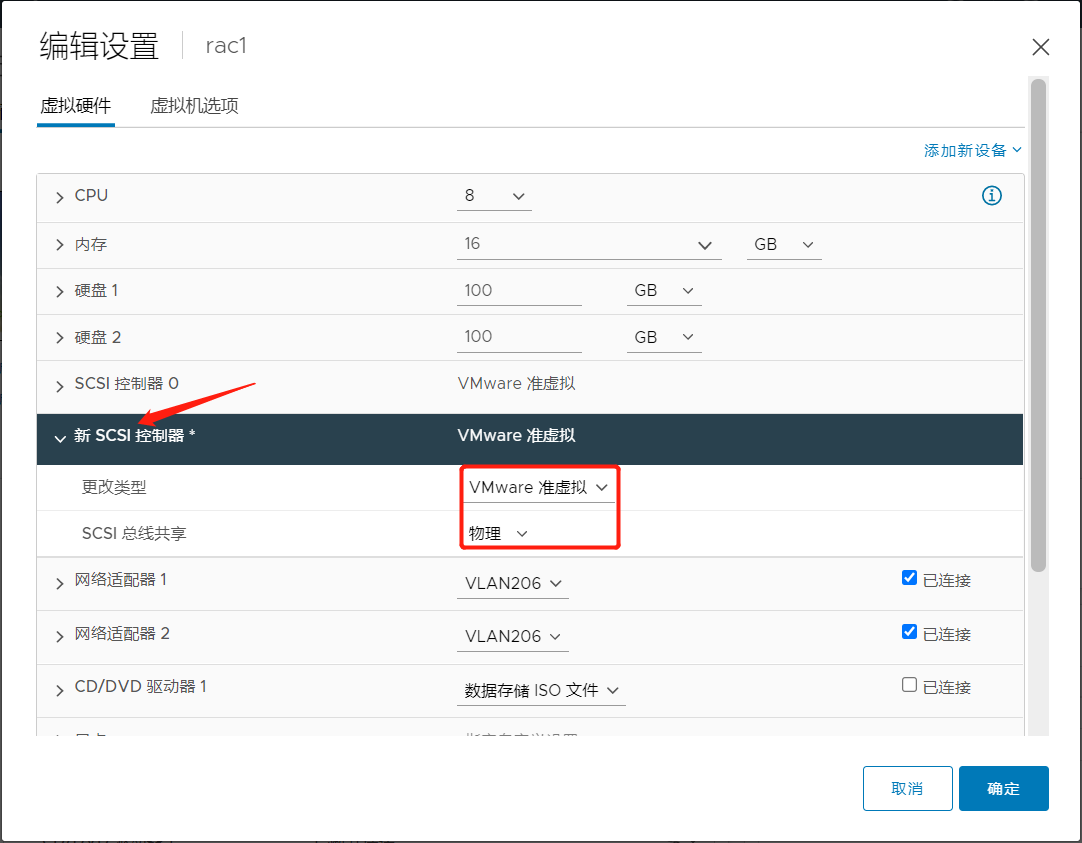1082x843 pixels.
Task: Open CD/DVD 数据存储 ISO 文件 dropdown
Action: point(541,691)
